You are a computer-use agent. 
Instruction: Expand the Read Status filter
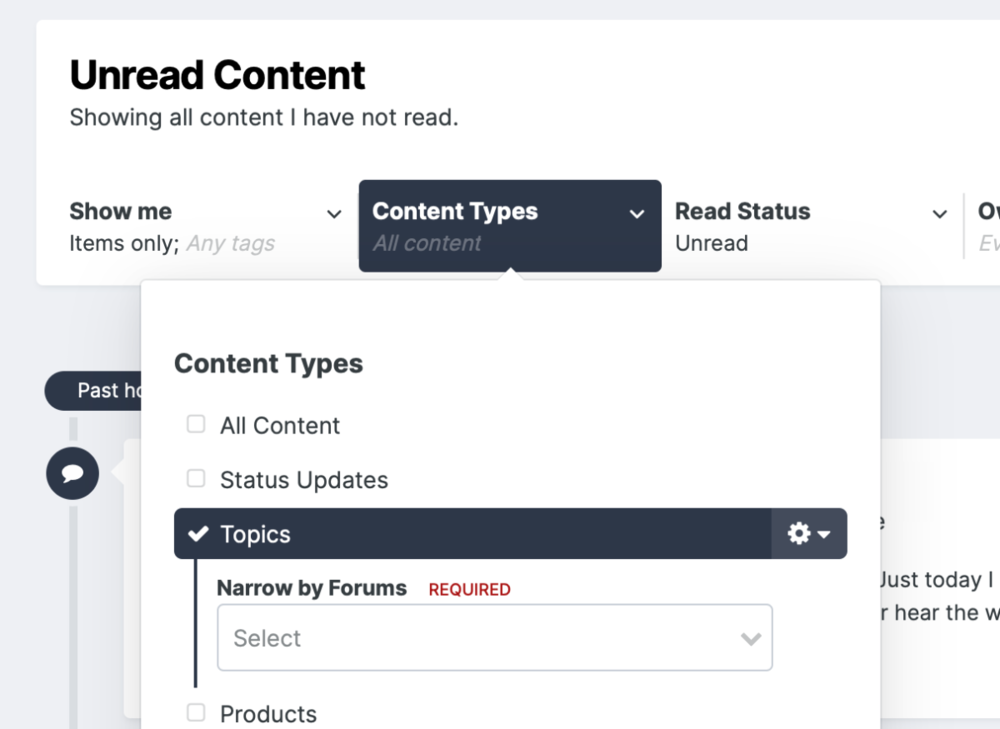(742, 212)
